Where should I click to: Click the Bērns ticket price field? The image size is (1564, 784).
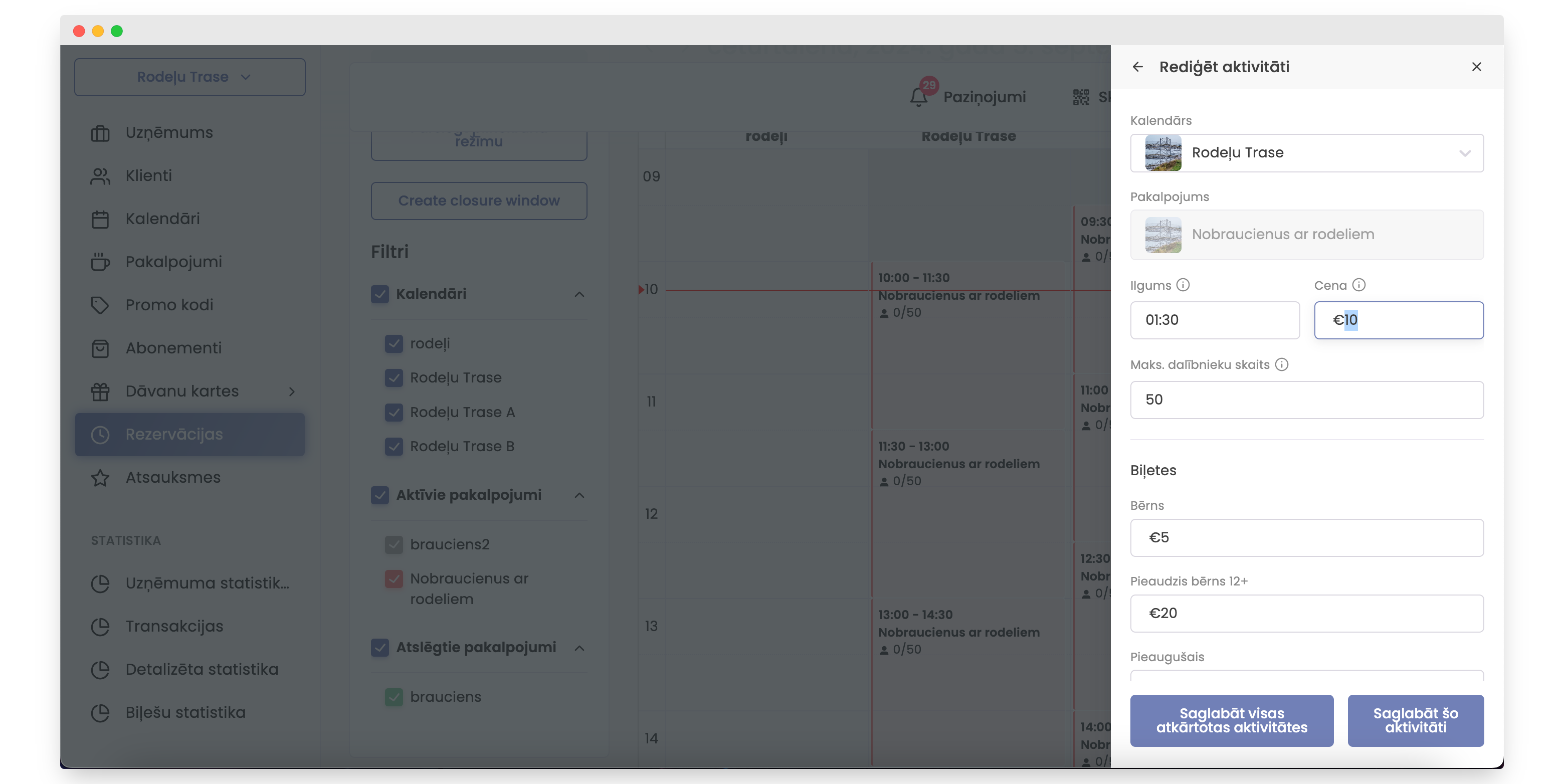pos(1306,537)
